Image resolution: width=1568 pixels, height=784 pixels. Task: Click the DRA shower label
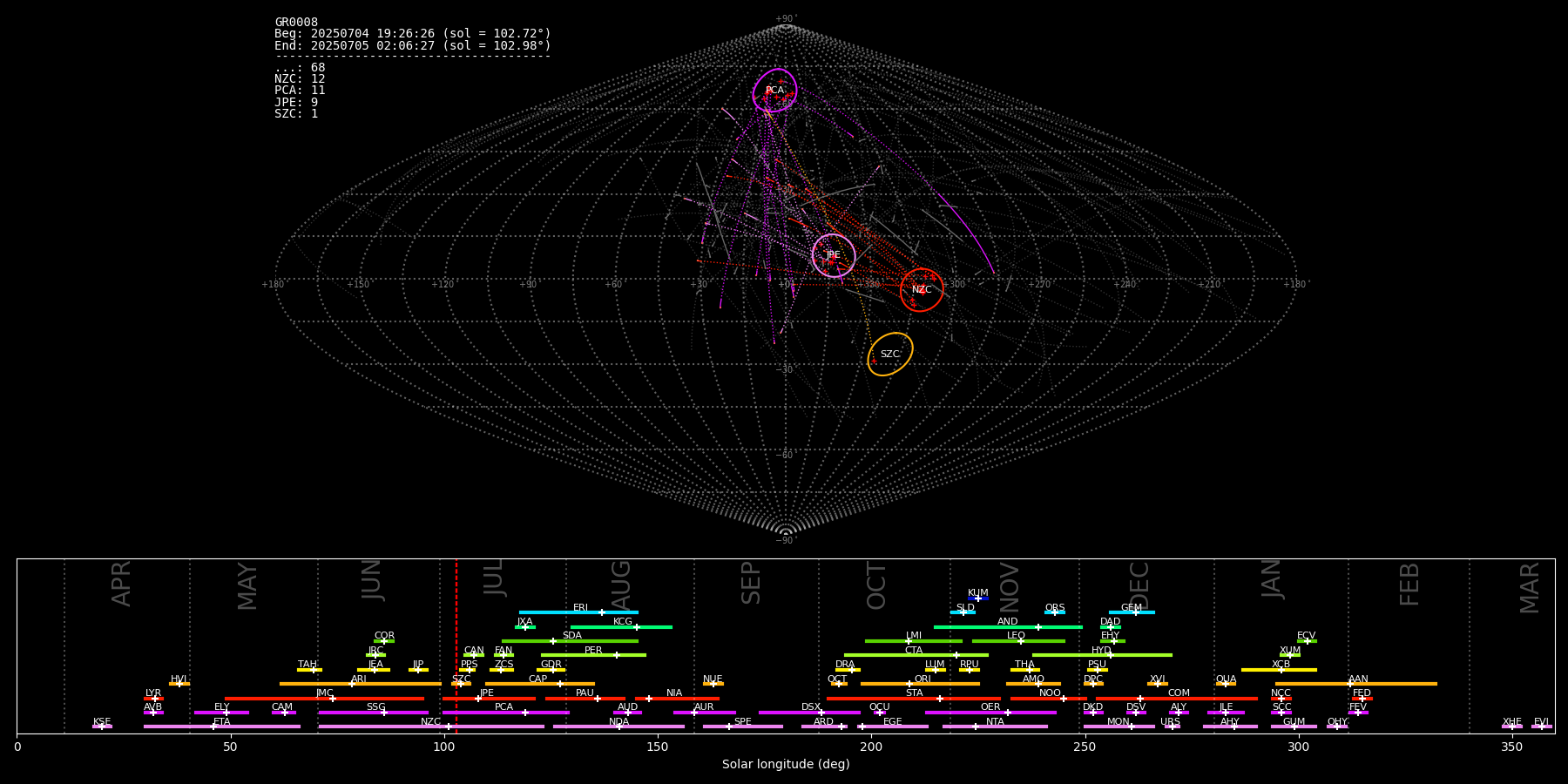pyautogui.click(x=845, y=665)
